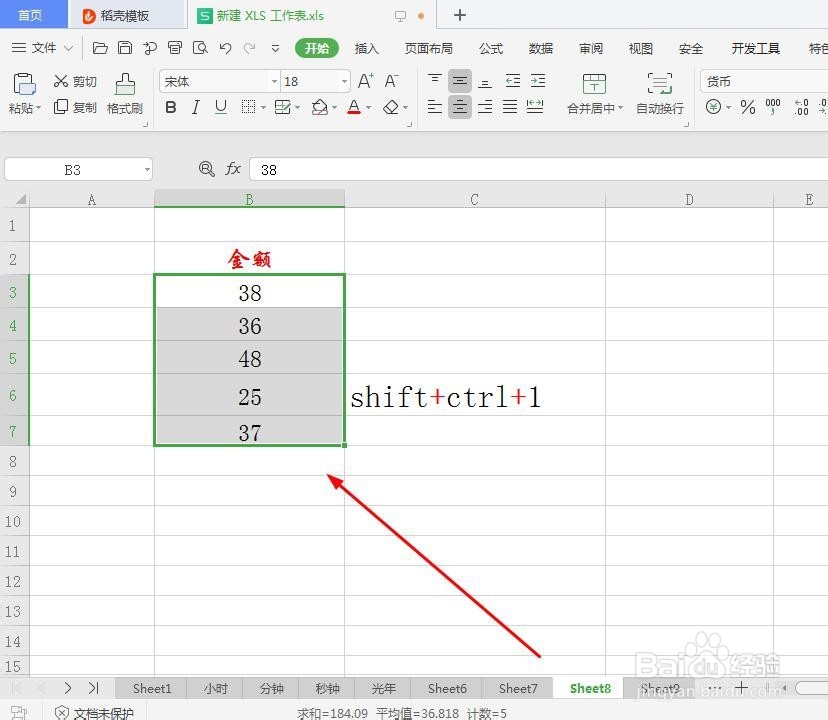Click the increase font size icon

pyautogui.click(x=364, y=81)
